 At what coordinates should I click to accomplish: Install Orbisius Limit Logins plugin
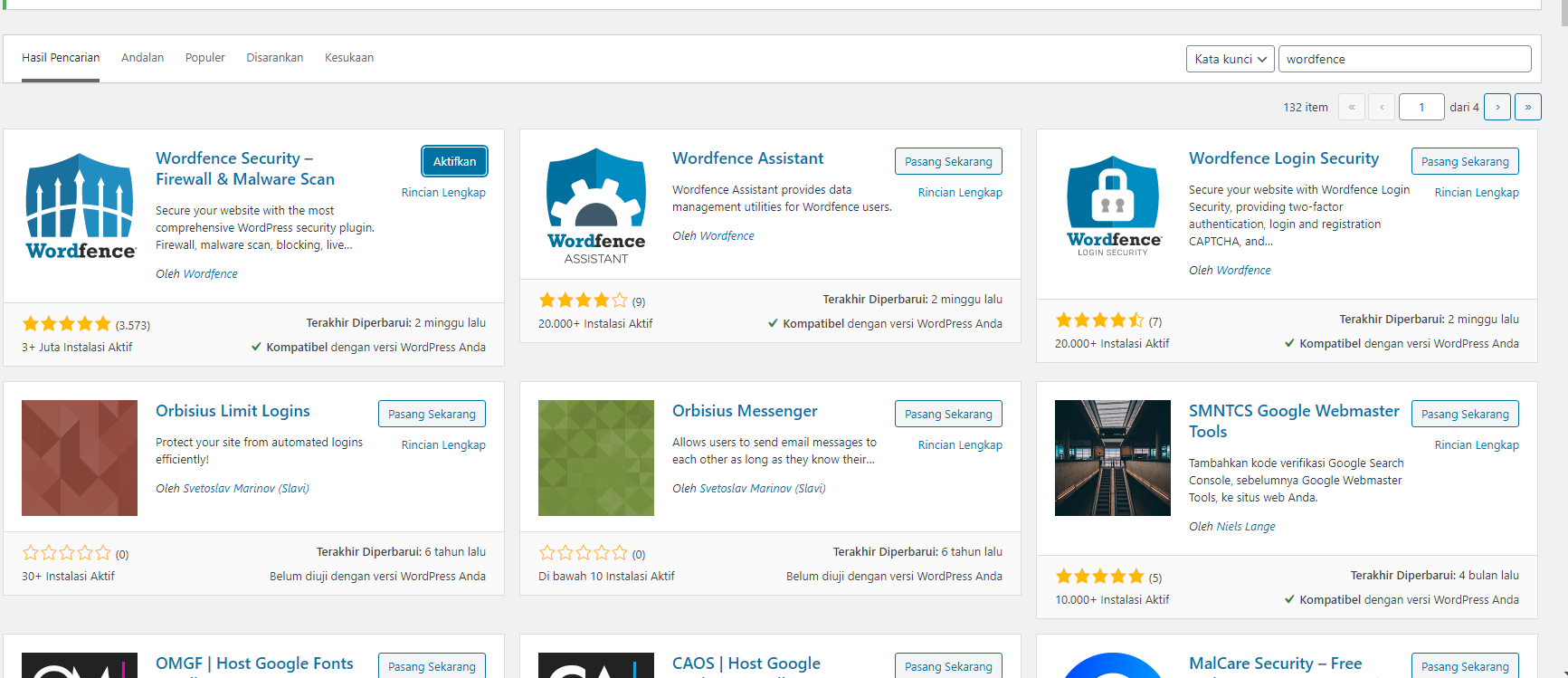(x=432, y=414)
